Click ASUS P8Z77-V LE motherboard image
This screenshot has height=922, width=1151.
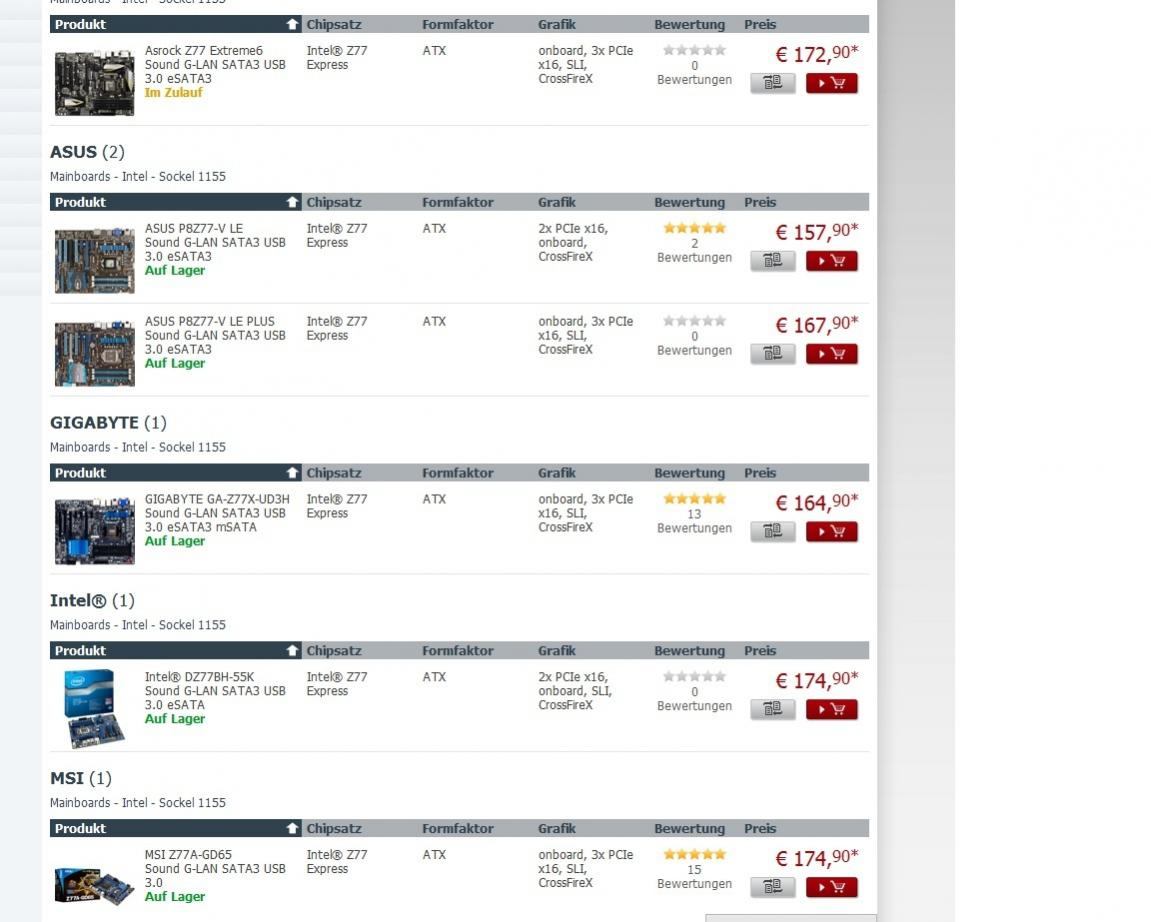(x=94, y=259)
